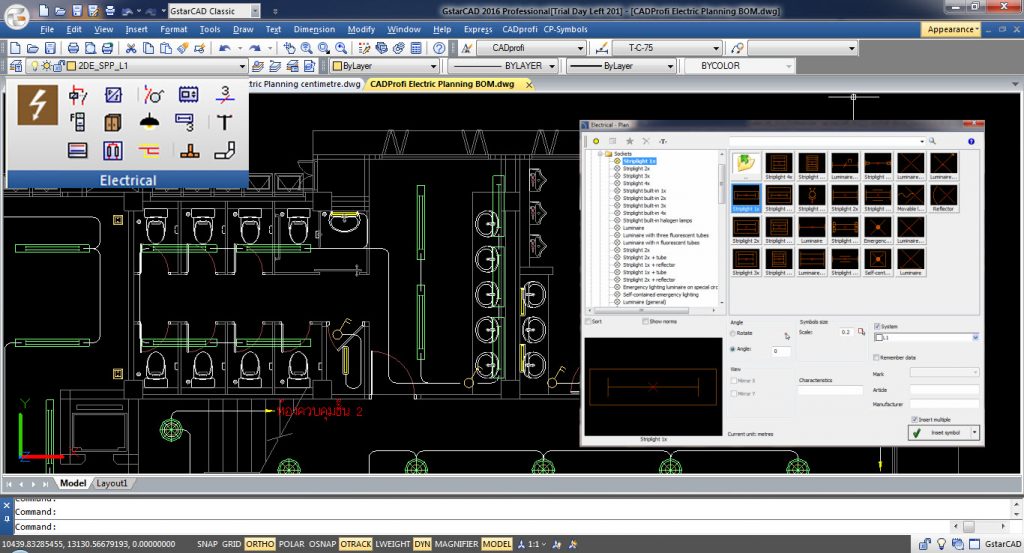Image resolution: width=1024 pixels, height=553 pixels.
Task: Open the Layer Properties Manager icon
Action: [16, 66]
